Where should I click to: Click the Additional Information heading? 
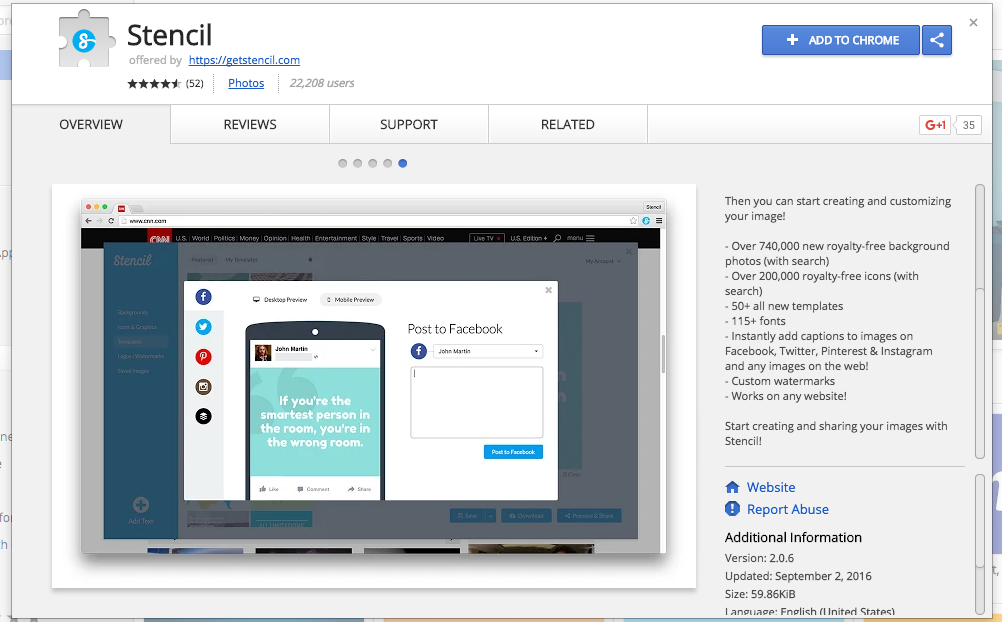(x=793, y=538)
